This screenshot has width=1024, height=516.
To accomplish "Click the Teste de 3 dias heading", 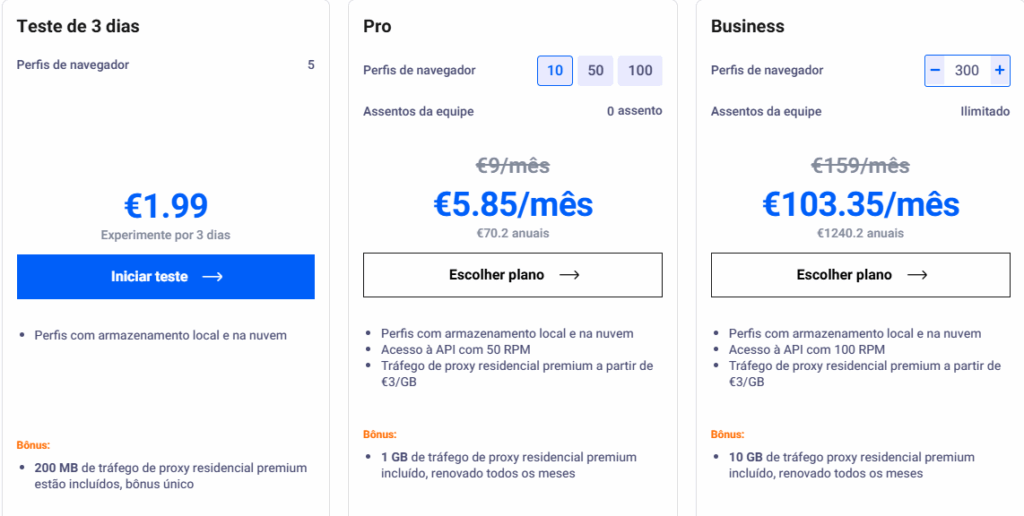I will tap(78, 26).
